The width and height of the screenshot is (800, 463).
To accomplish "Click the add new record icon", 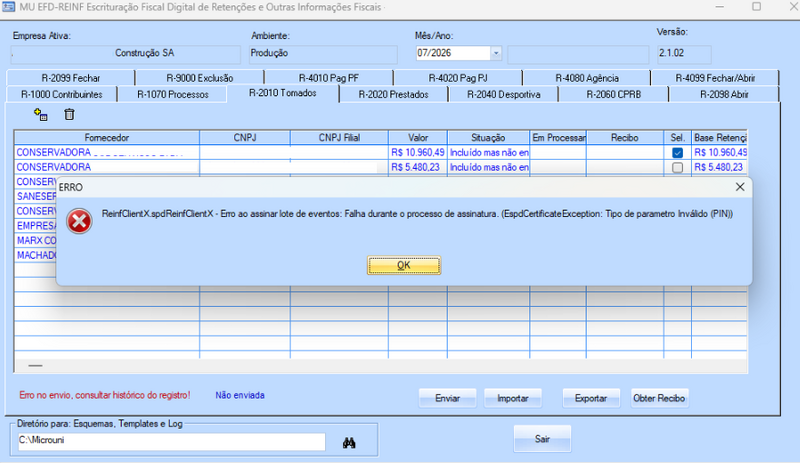I will pyautogui.click(x=41, y=114).
